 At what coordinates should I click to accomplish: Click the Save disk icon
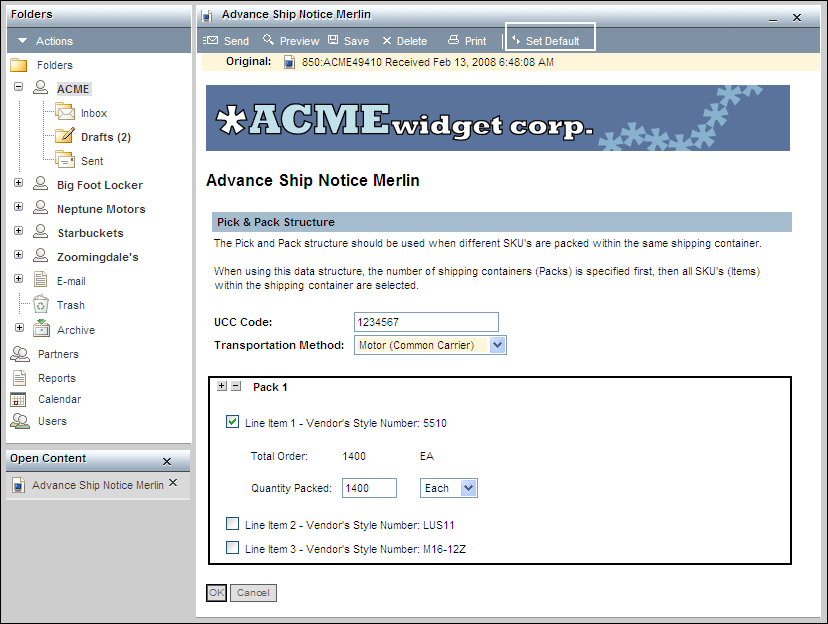pos(333,40)
